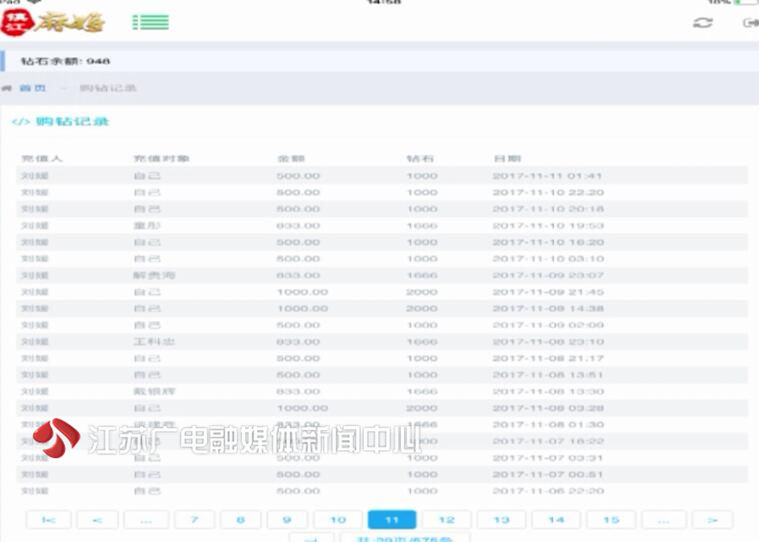Click the refresh icon at top right
Viewport: 759px width, 542px height.
tap(703, 22)
